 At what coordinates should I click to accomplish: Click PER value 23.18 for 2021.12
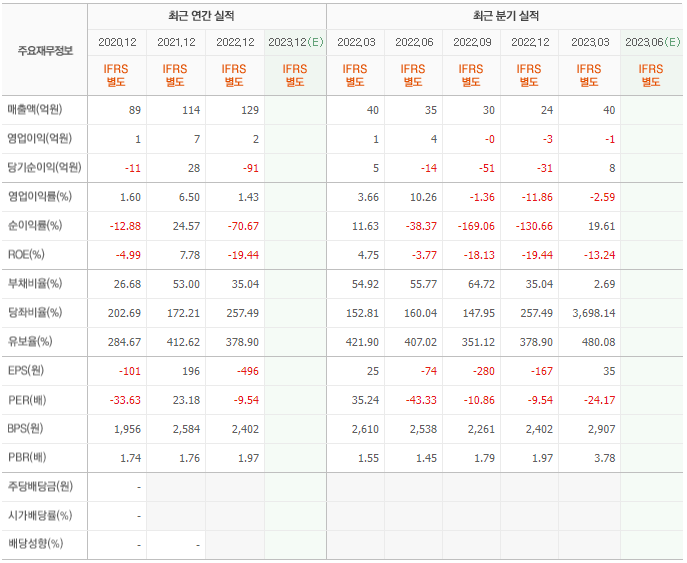[x=187, y=400]
